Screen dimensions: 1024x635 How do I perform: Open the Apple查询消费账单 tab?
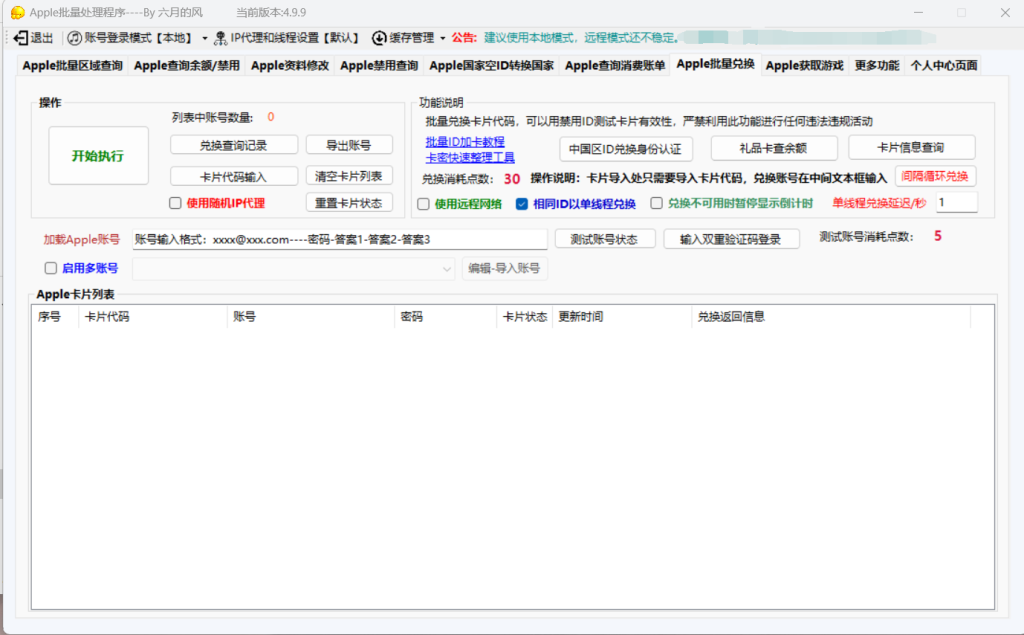614,66
